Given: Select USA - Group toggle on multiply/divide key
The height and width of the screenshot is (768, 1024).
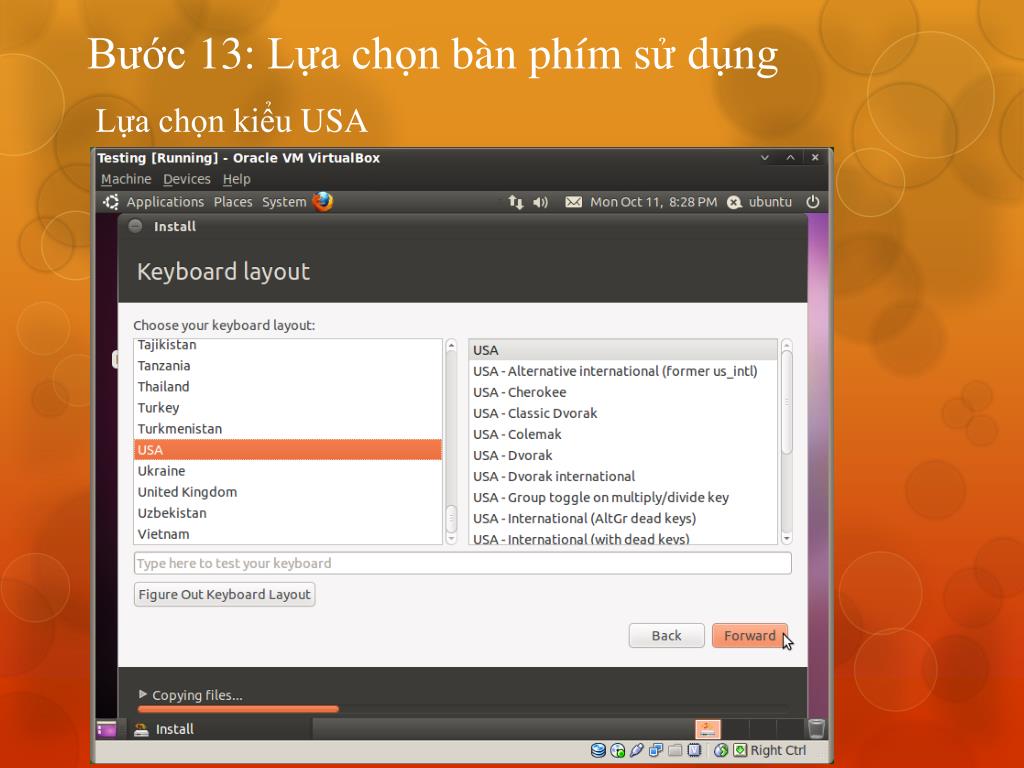Looking at the screenshot, I should [x=624, y=497].
